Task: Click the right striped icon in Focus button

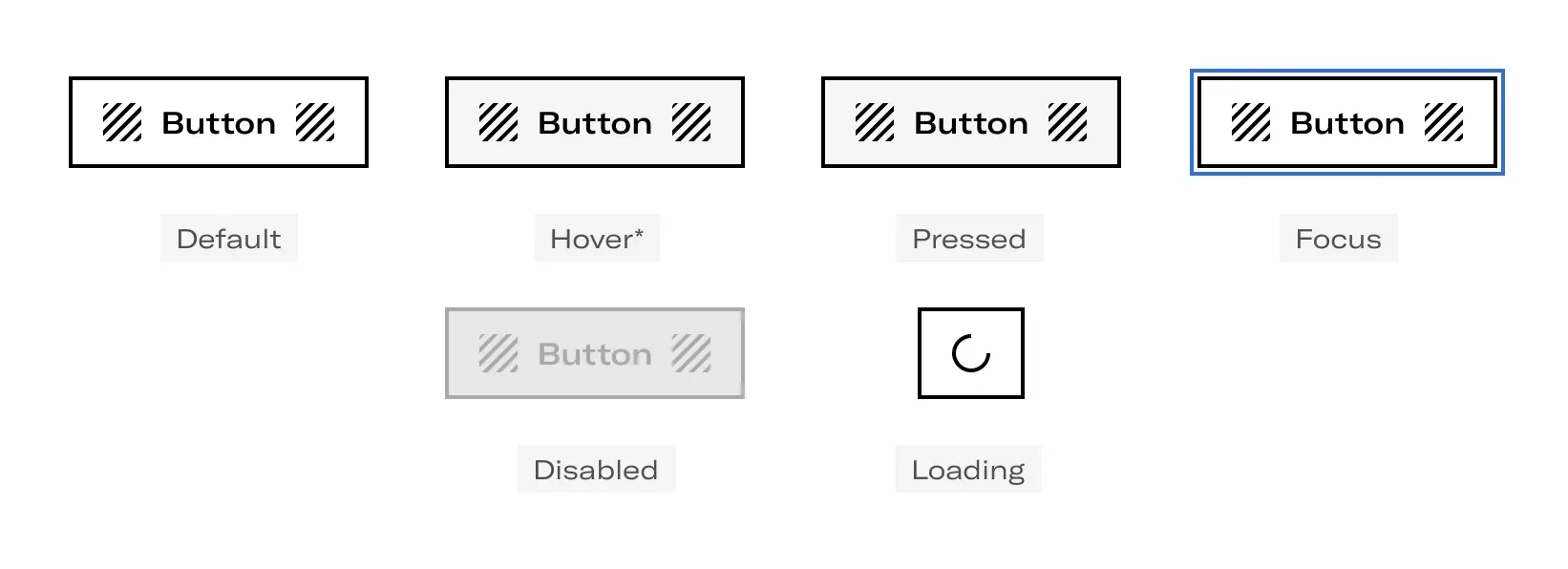Action: [x=1444, y=122]
